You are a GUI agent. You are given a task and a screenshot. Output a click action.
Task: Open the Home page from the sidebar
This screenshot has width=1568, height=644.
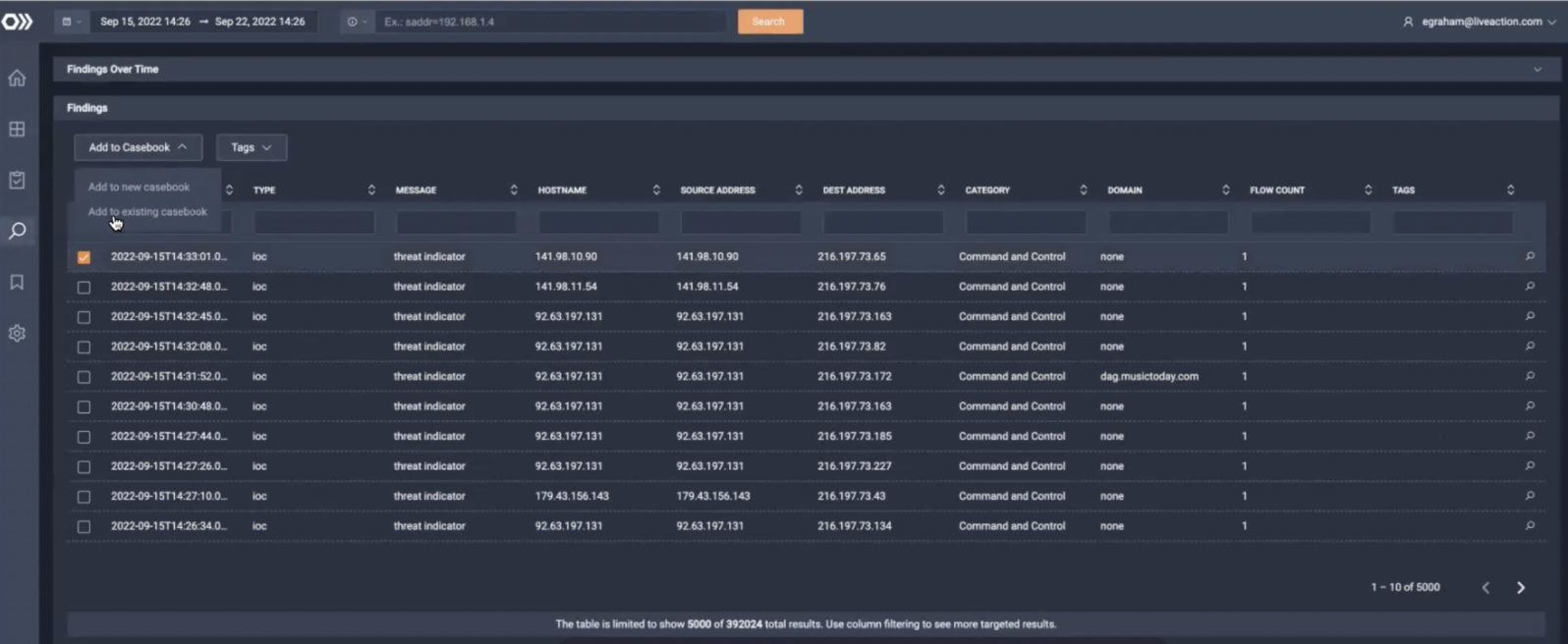(17, 79)
